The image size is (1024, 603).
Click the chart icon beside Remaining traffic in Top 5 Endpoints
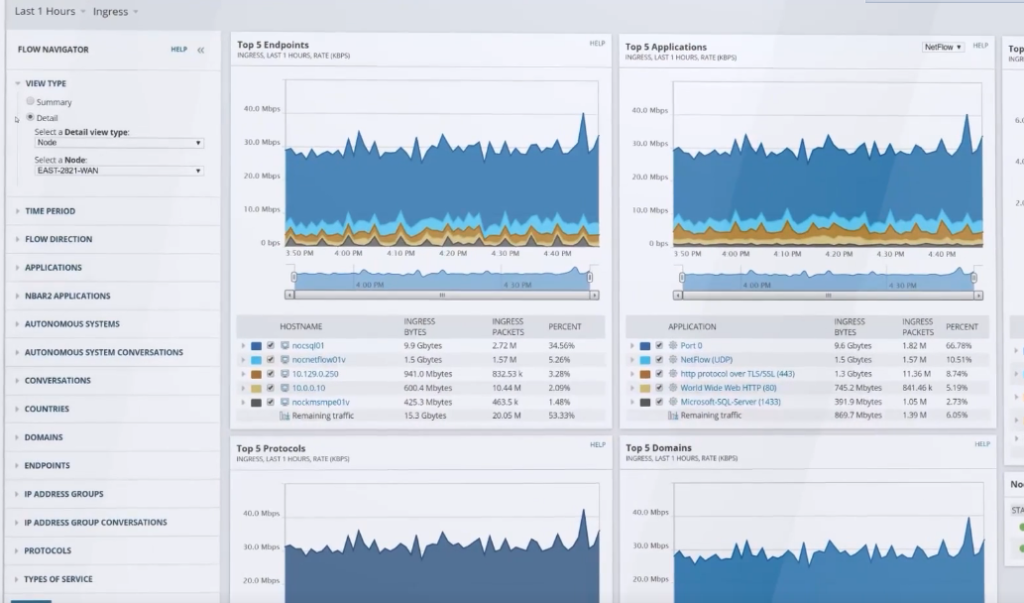[x=283, y=415]
